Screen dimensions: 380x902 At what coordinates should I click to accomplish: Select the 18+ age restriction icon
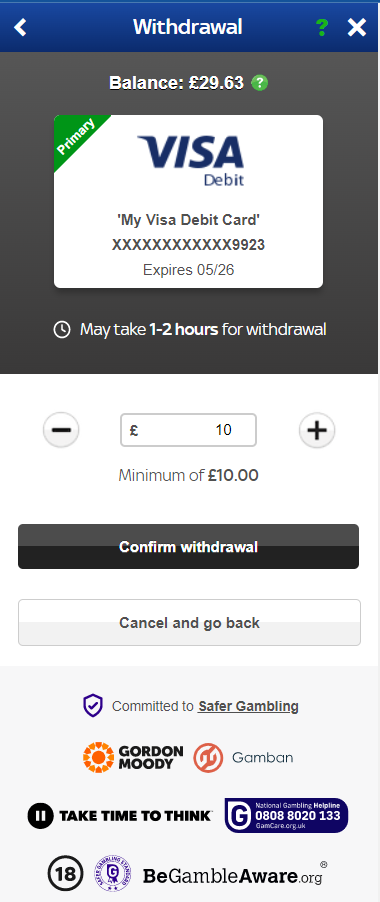[x=65, y=875]
